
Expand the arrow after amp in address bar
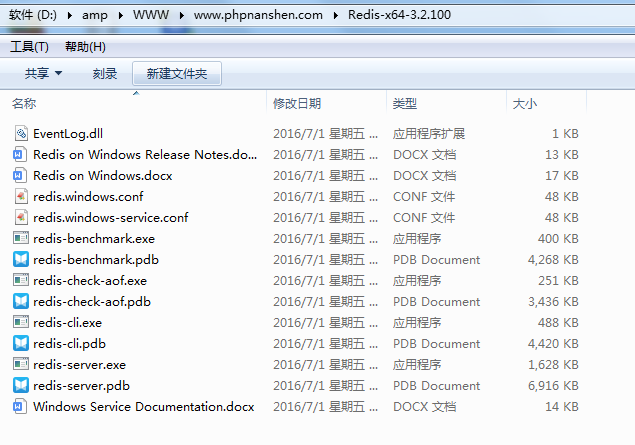120,15
